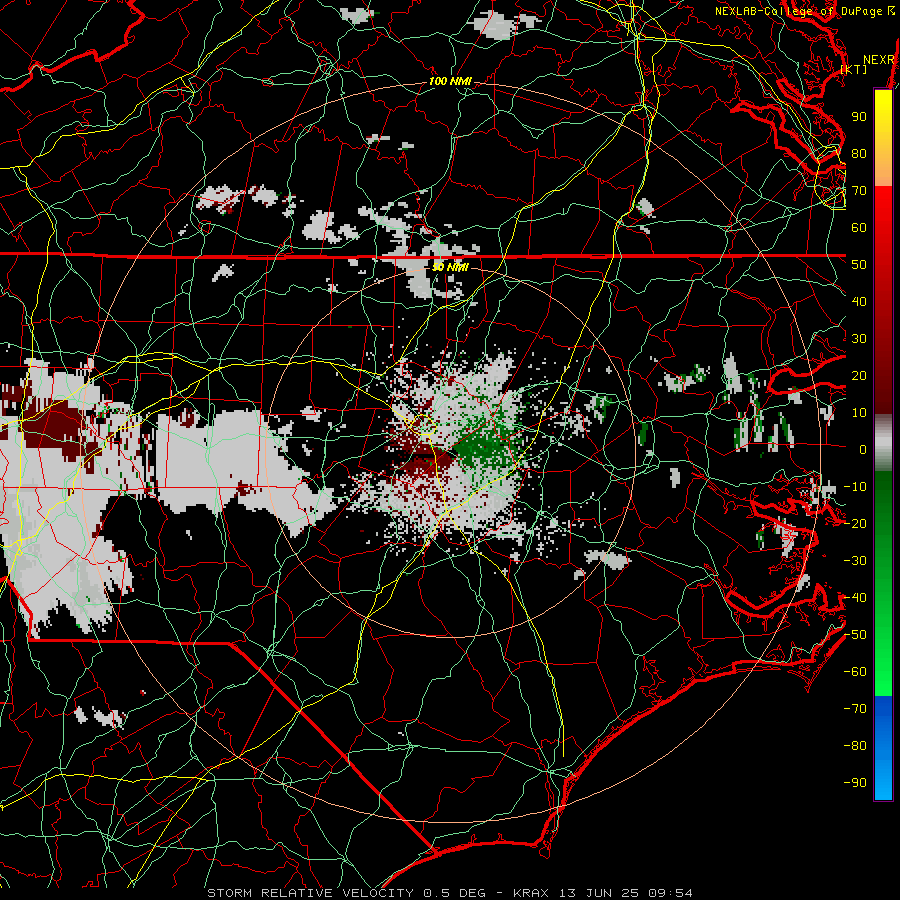This screenshot has width=900, height=900.
Task: Click the 10 value on the velocity scale
Action: point(859,413)
